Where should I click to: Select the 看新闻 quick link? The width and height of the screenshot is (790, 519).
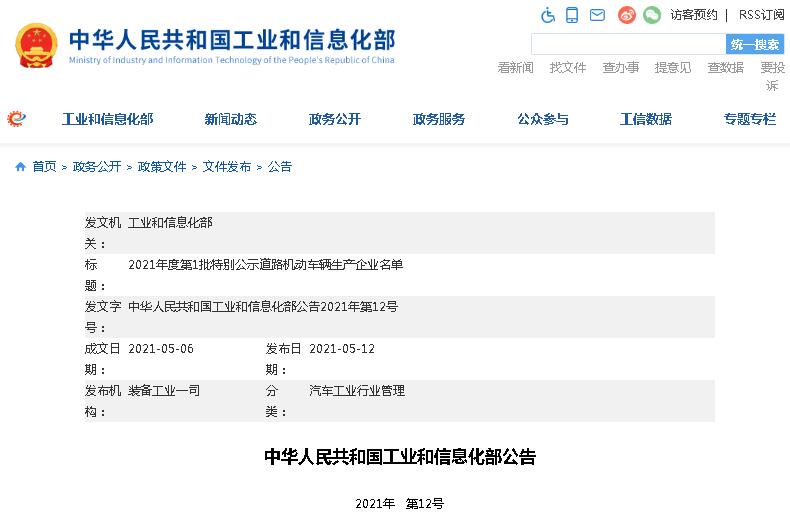coord(515,68)
